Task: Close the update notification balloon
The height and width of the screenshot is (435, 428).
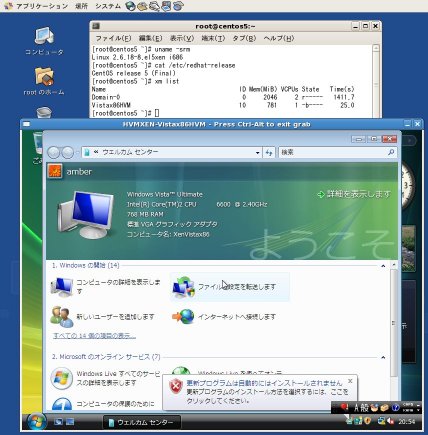Action: coord(350,381)
